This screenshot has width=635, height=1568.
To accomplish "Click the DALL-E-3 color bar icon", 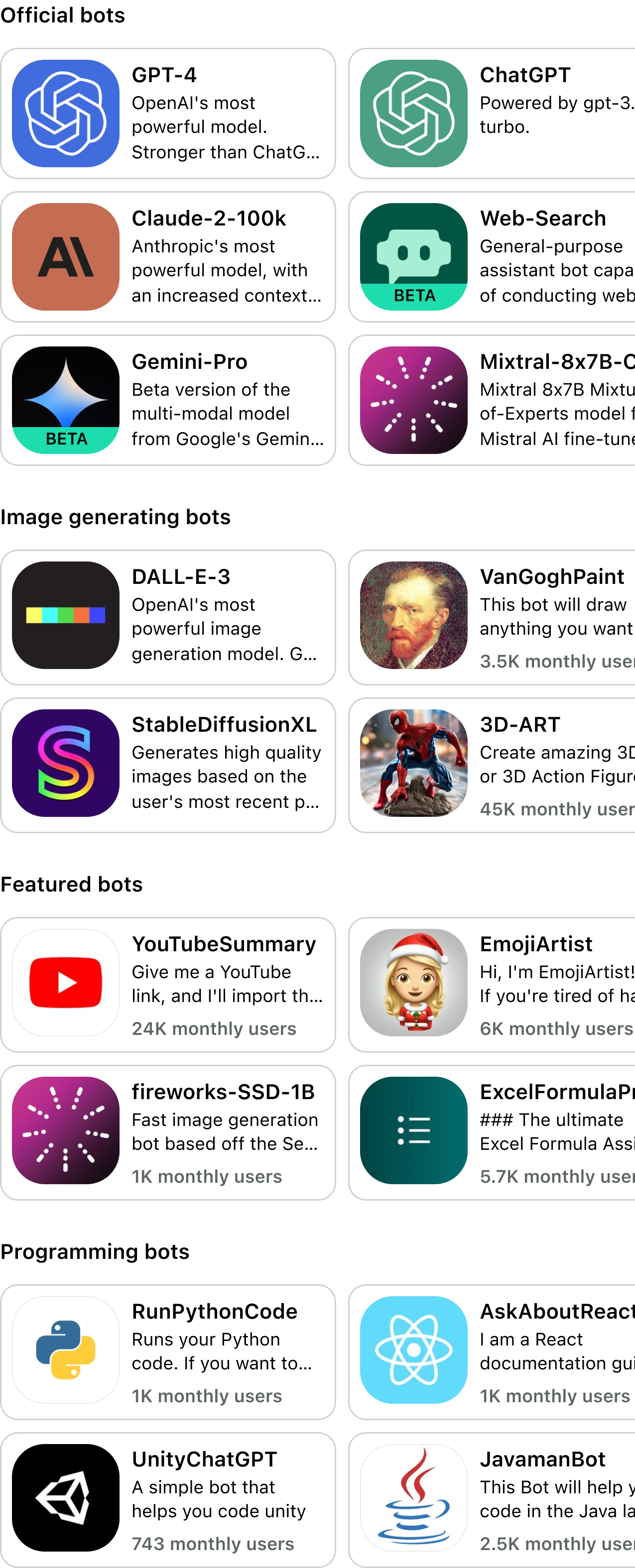I will (x=66, y=615).
